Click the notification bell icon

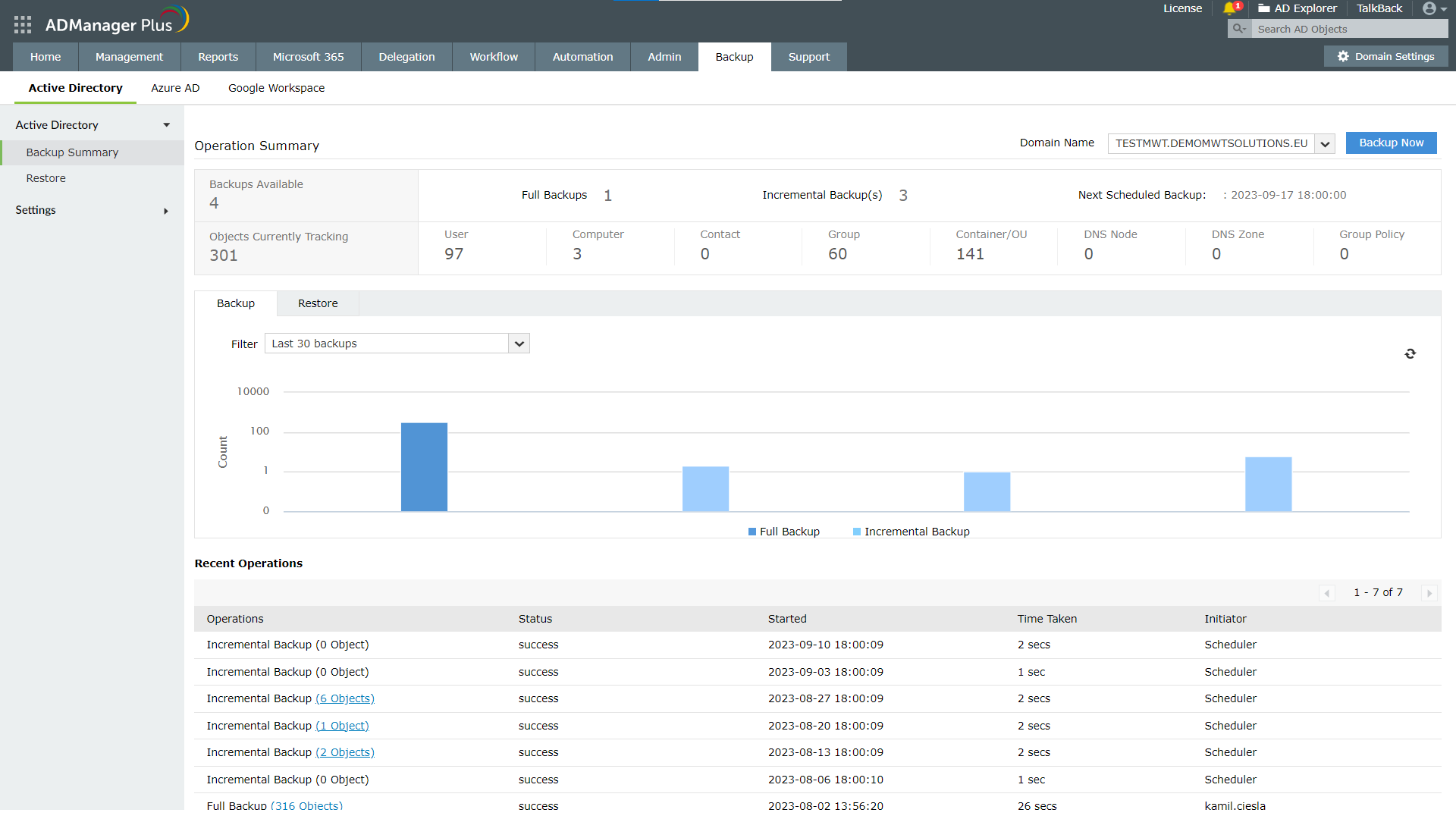pos(1229,8)
